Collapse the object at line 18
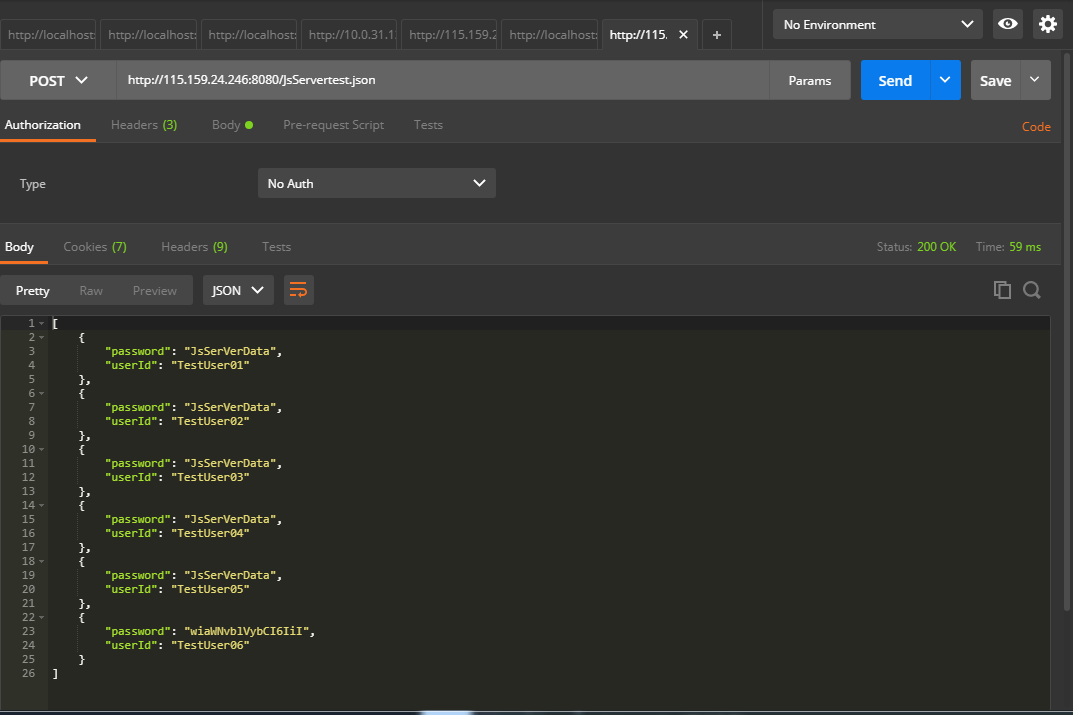This screenshot has height=715, width=1073. [42, 562]
